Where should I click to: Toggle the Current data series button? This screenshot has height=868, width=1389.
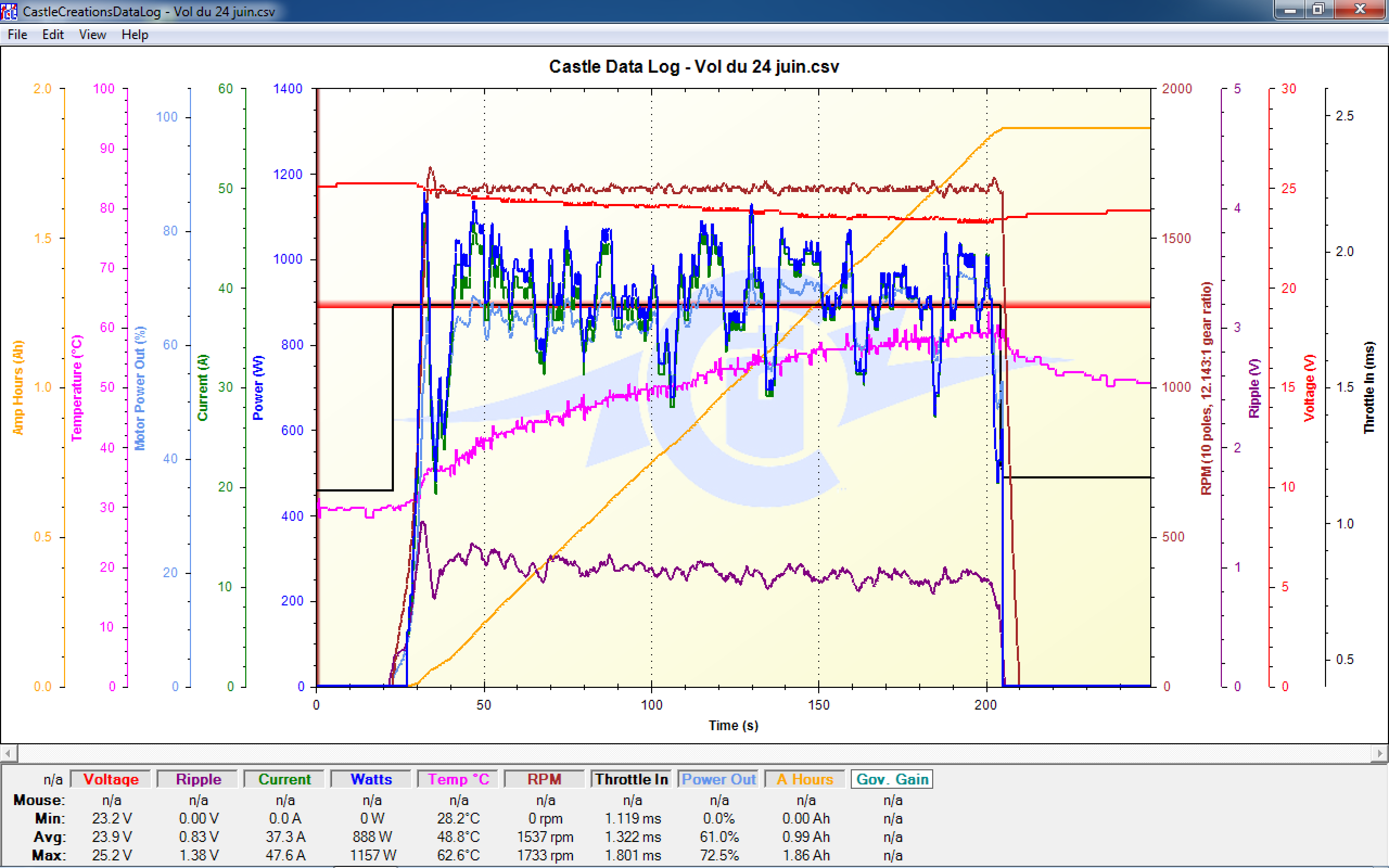285,779
